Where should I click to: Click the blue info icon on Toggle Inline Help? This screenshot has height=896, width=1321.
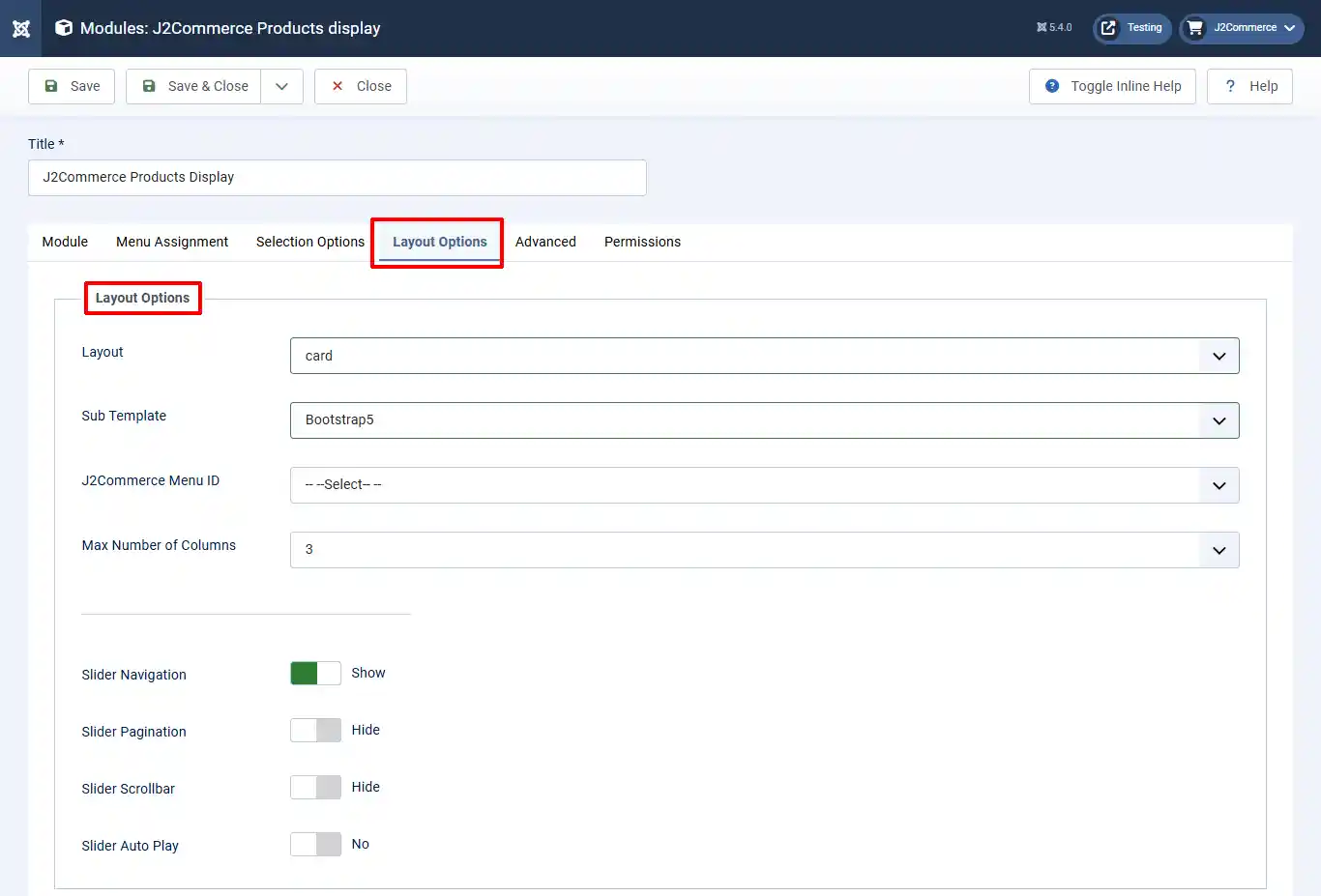coord(1052,86)
